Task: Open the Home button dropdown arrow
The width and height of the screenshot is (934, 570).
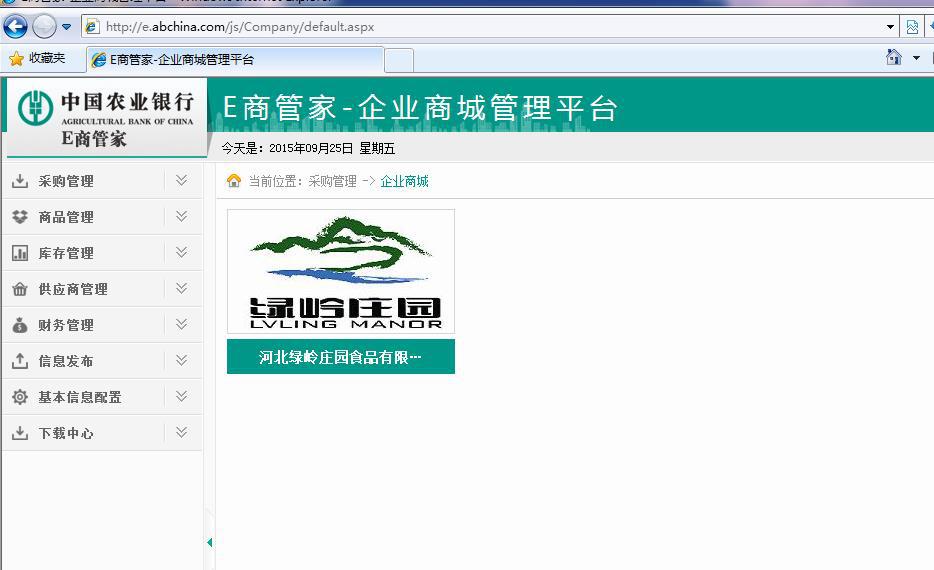Action: tap(916, 58)
